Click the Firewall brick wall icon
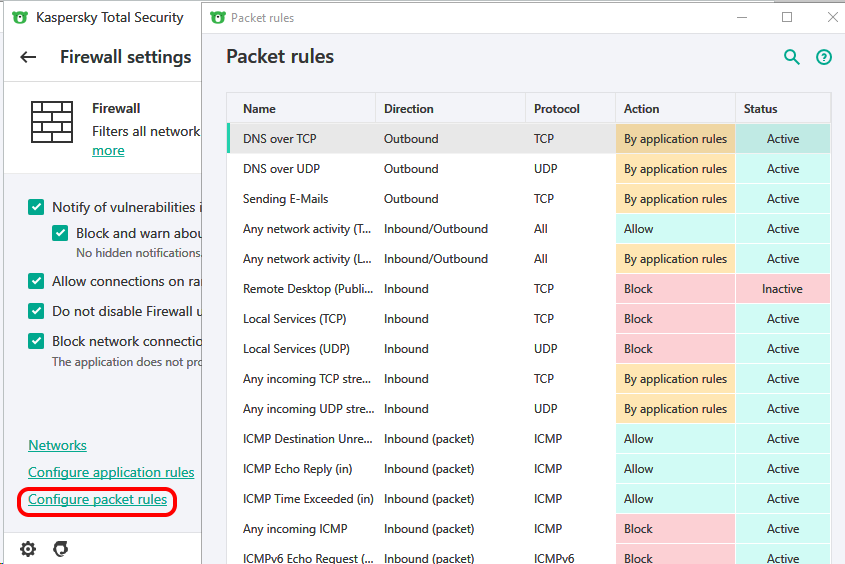Image resolution: width=845 pixels, height=564 pixels. [50, 121]
